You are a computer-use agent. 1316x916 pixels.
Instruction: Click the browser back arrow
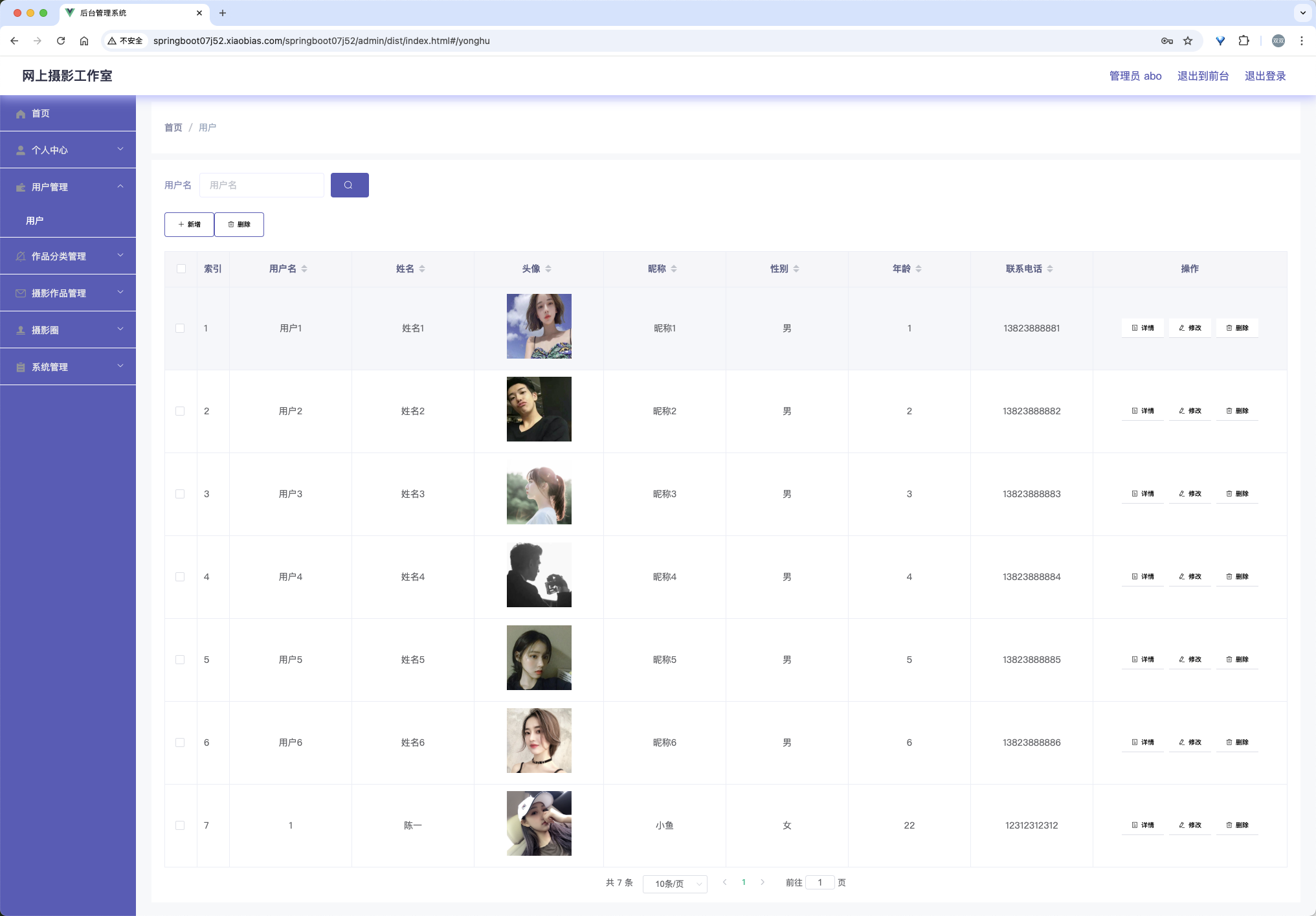[x=14, y=41]
